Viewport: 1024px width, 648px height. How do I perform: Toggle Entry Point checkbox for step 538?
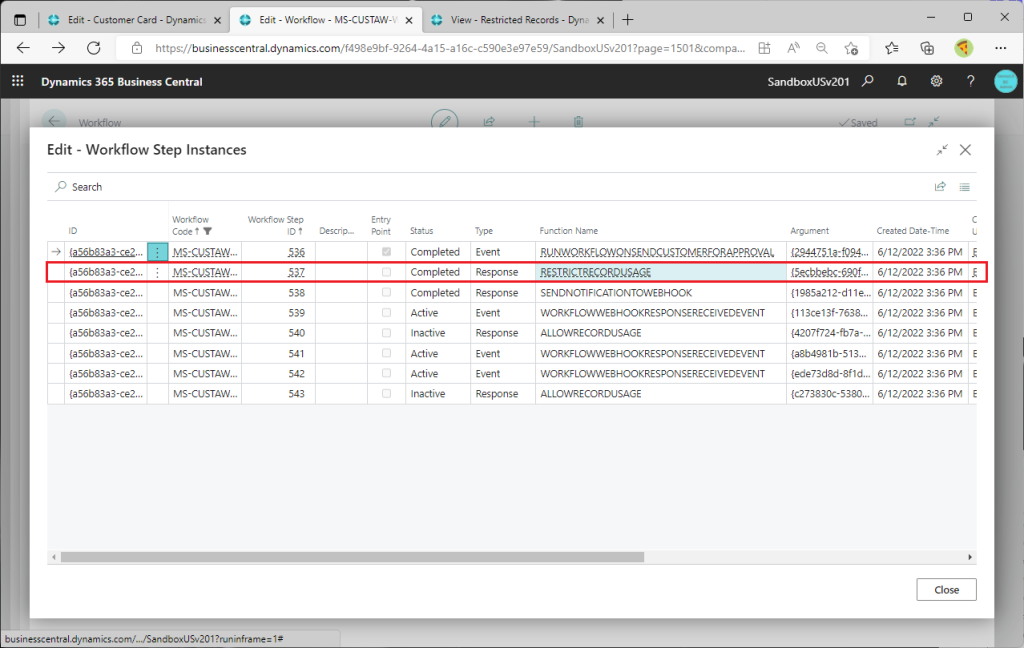click(x=387, y=292)
